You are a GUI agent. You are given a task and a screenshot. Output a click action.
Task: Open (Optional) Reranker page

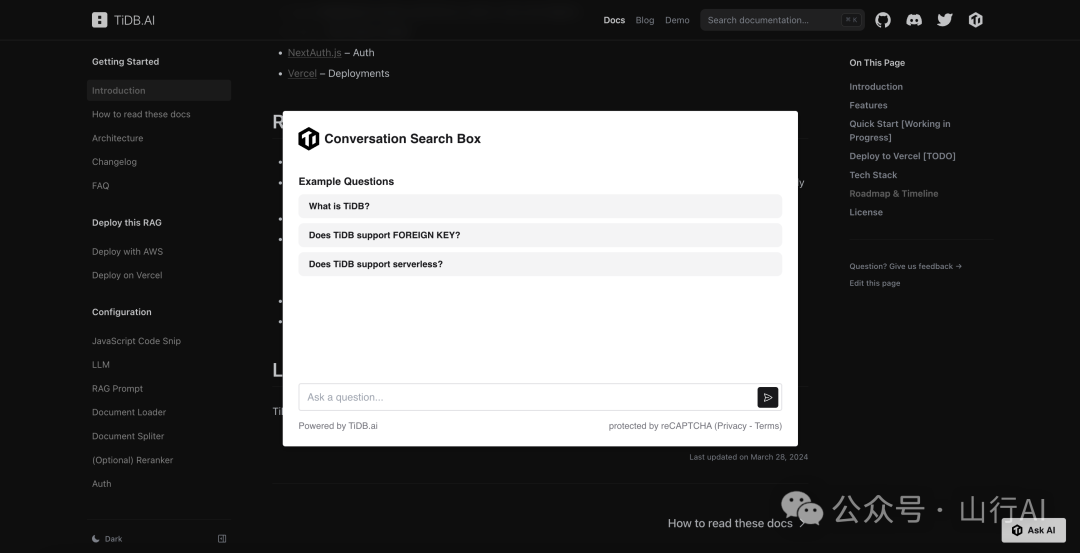[x=132, y=460]
